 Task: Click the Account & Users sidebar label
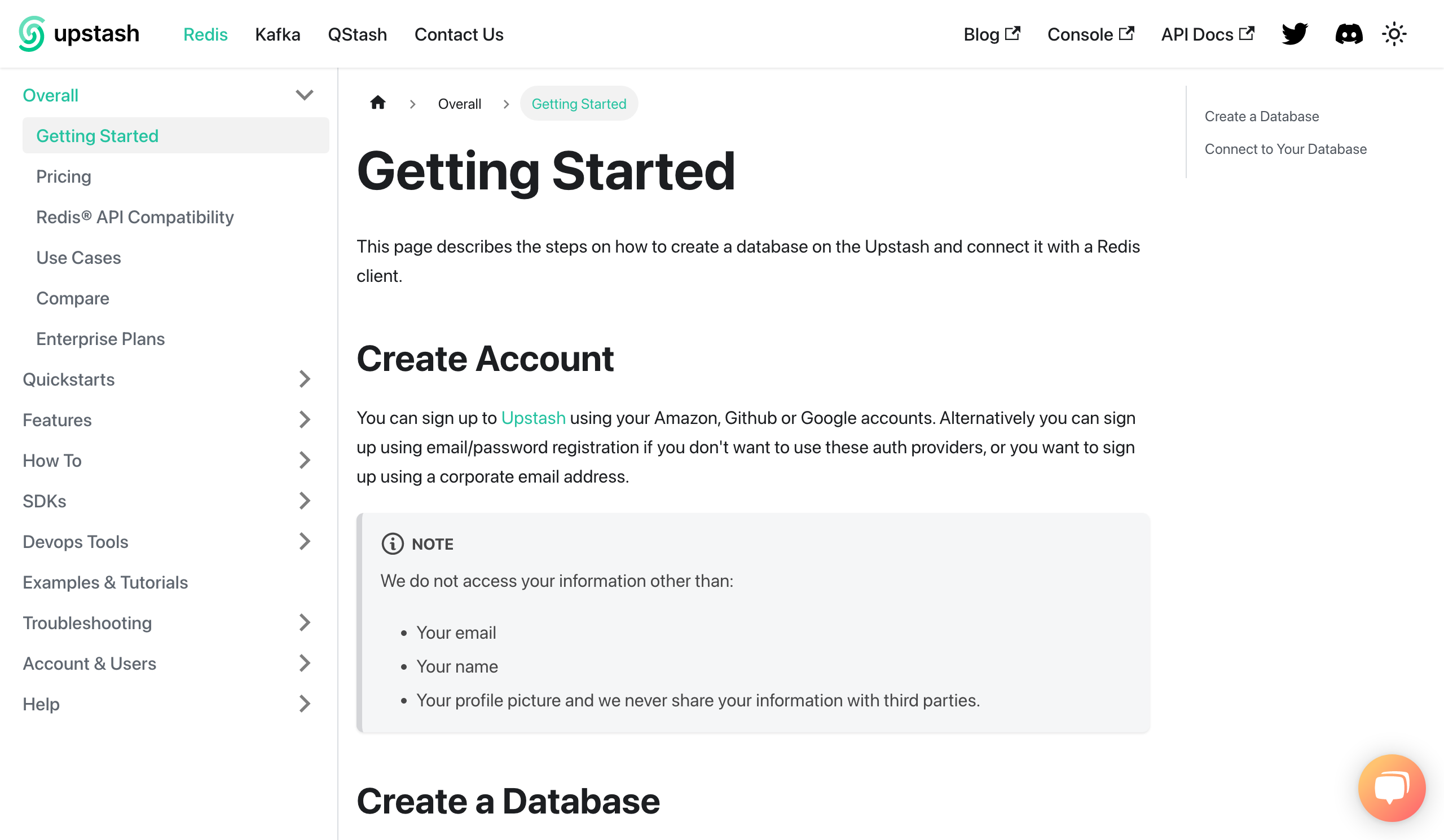click(89, 664)
